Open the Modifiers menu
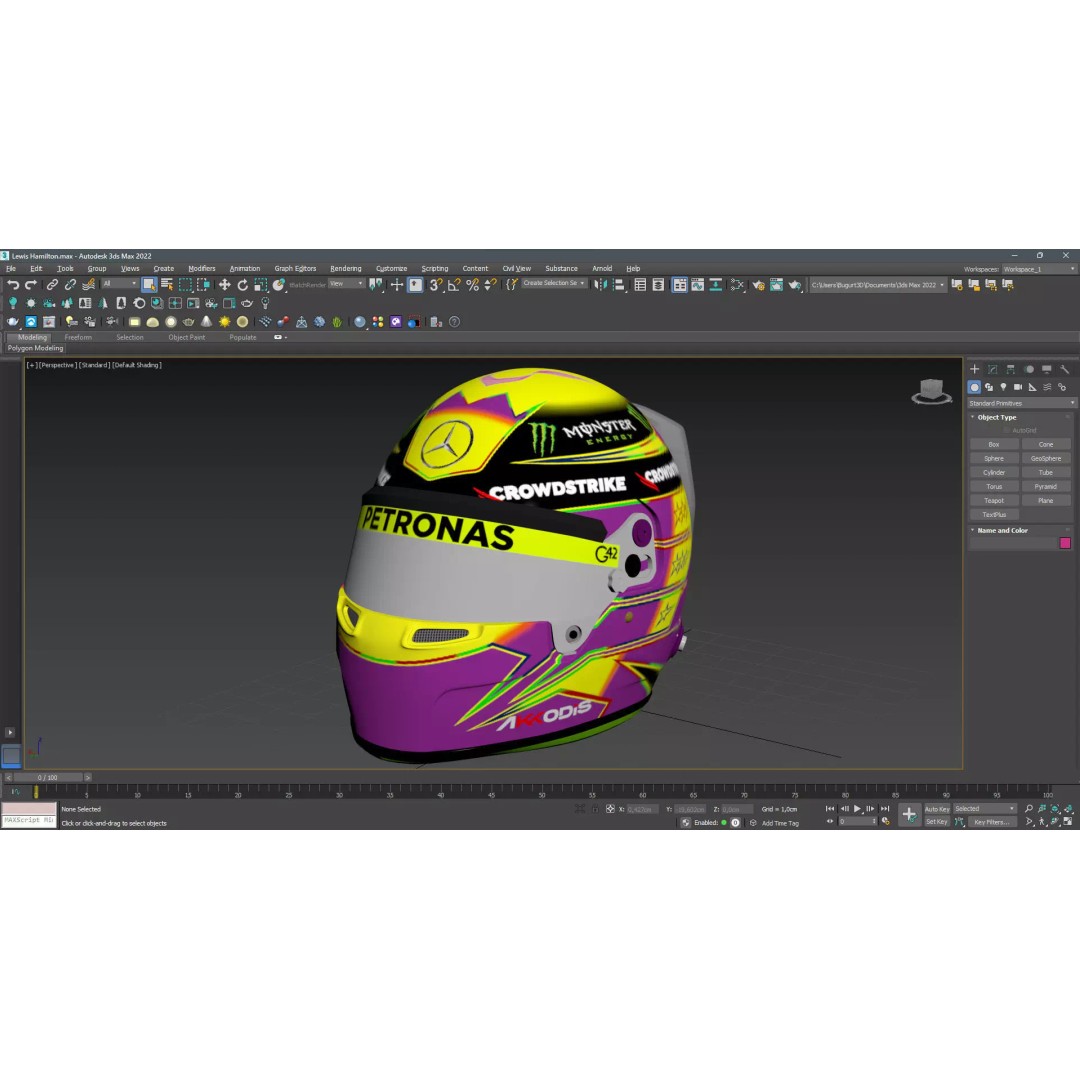Image resolution: width=1080 pixels, height=1080 pixels. point(202,269)
